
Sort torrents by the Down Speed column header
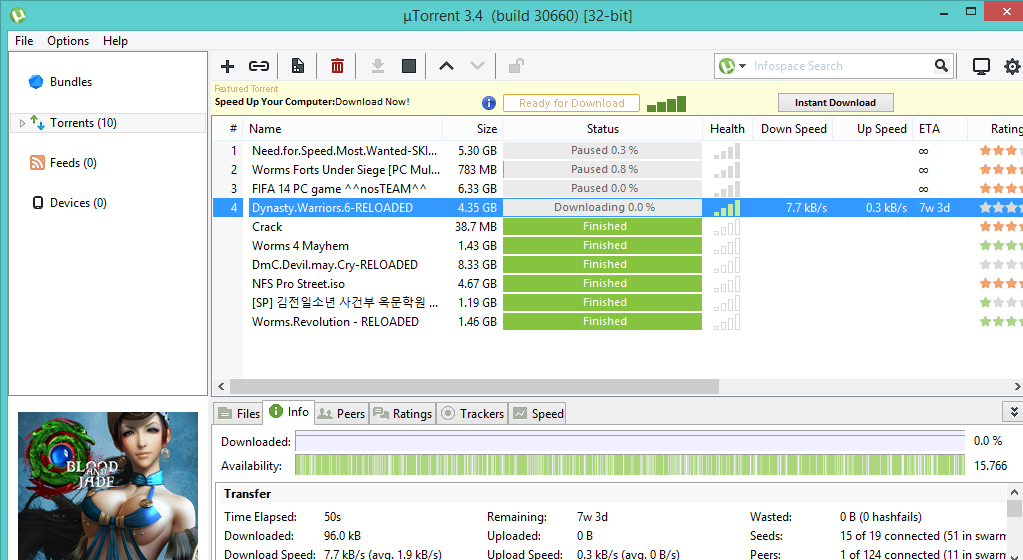(x=793, y=129)
